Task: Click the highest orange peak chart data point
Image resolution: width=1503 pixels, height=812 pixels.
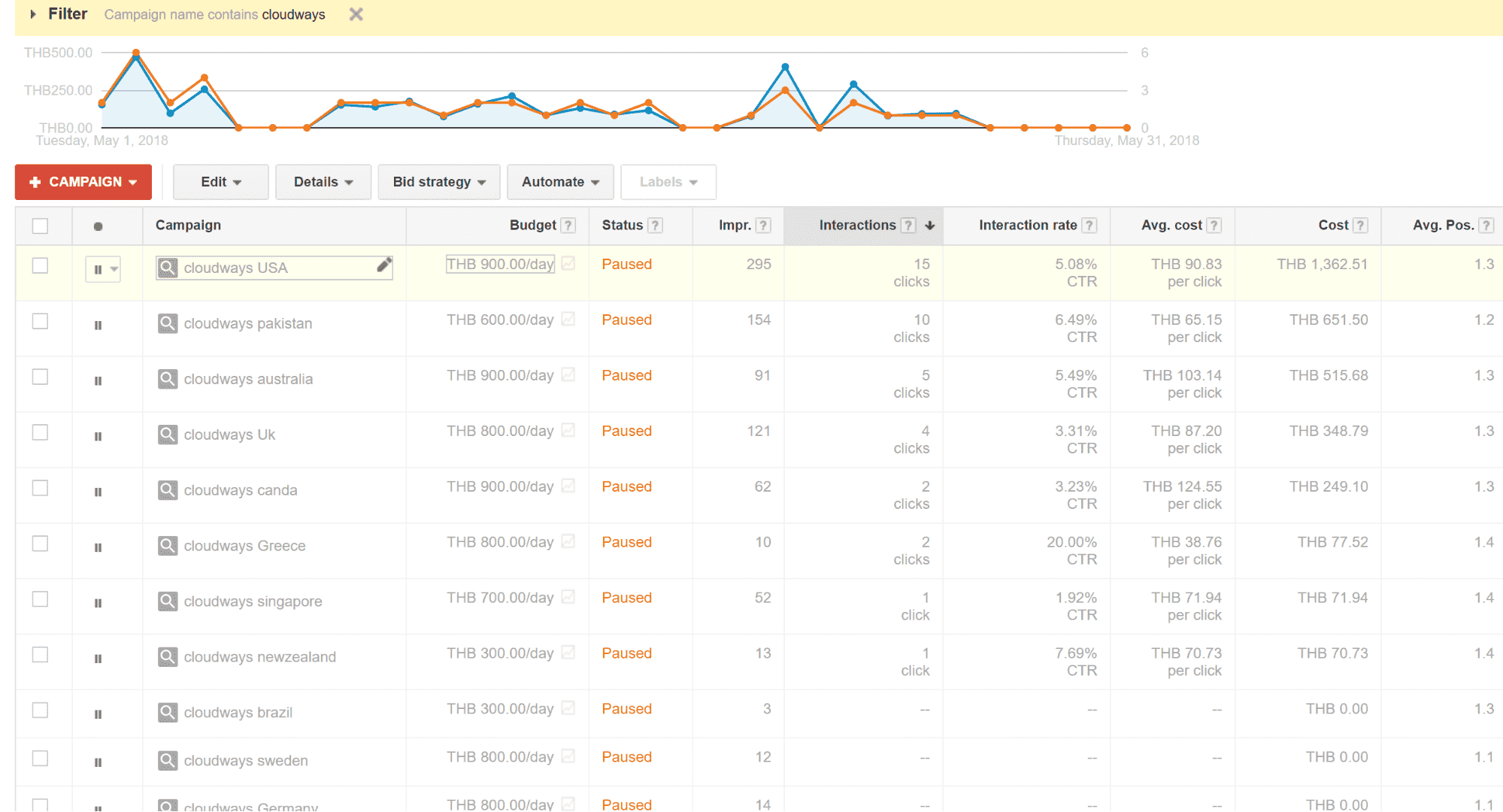Action: pos(136,53)
